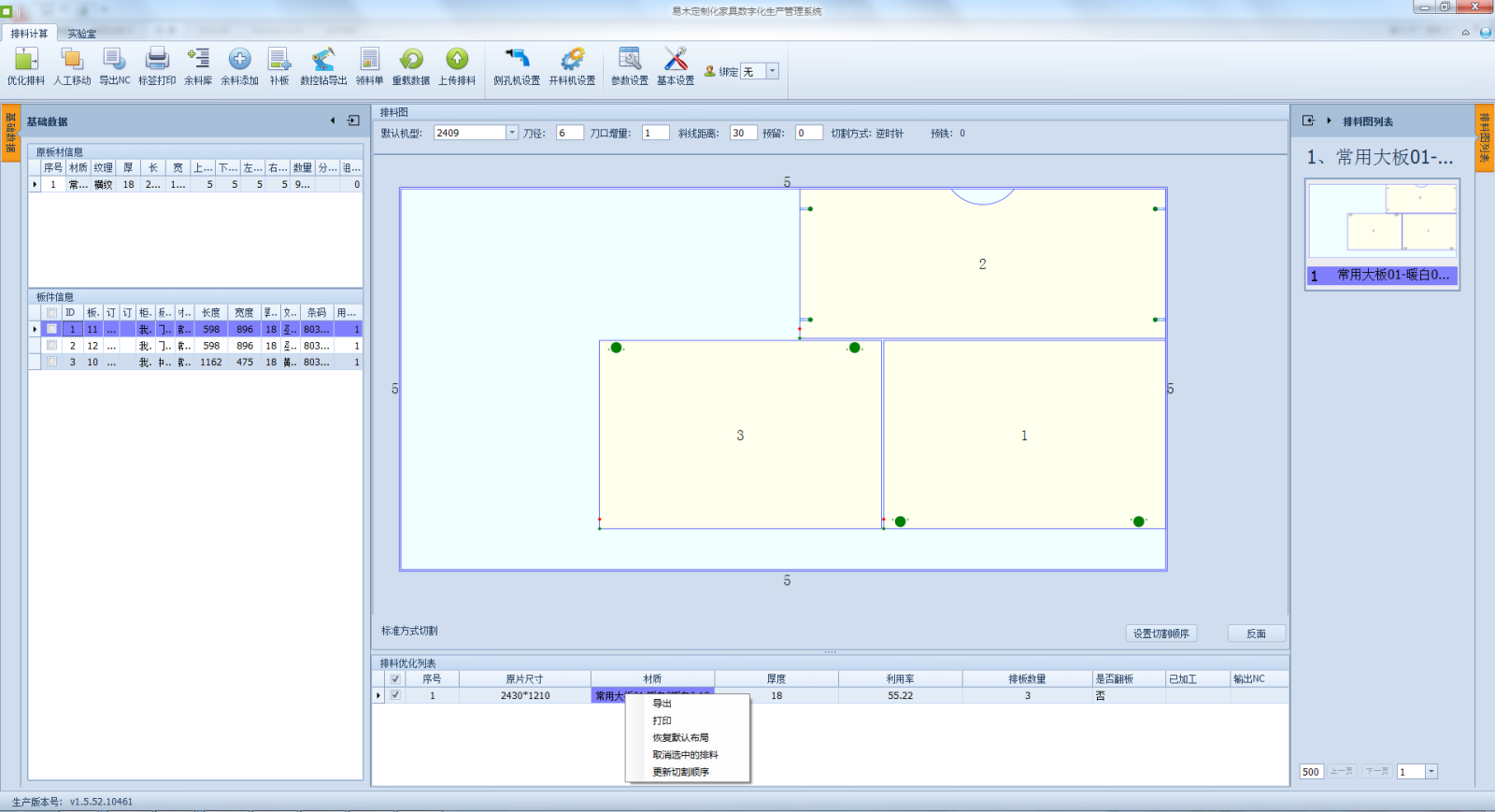
Task: Collapse the ribbon with the caret icon
Action: (1465, 33)
